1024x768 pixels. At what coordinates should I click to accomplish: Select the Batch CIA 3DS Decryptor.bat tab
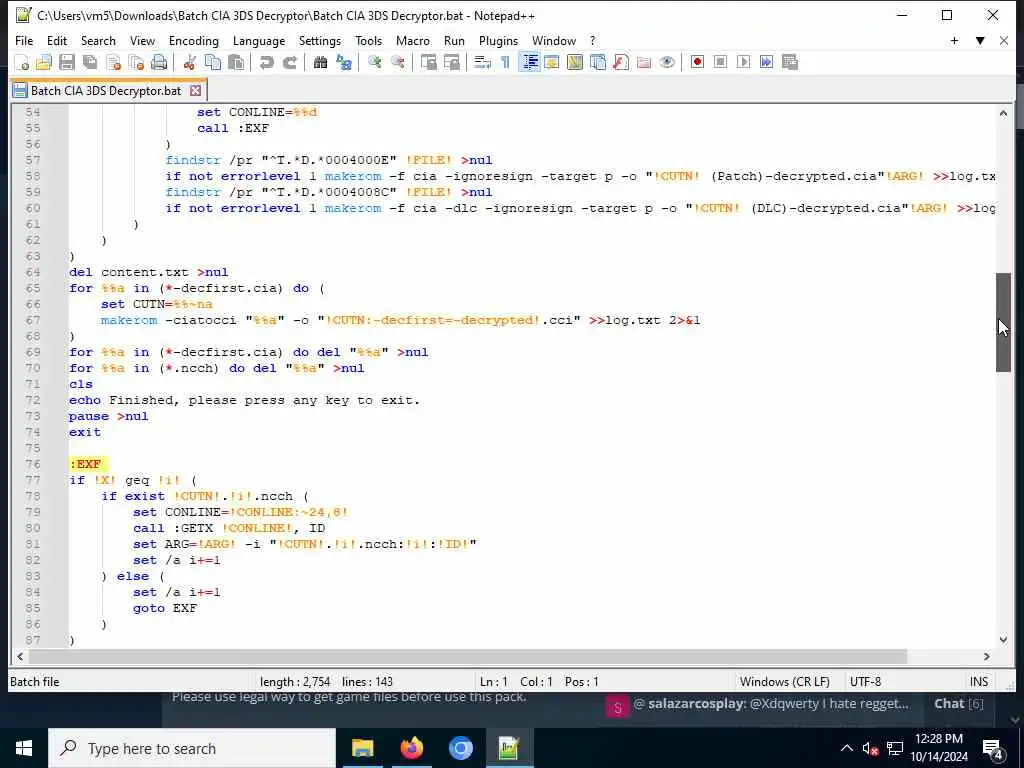(106, 91)
